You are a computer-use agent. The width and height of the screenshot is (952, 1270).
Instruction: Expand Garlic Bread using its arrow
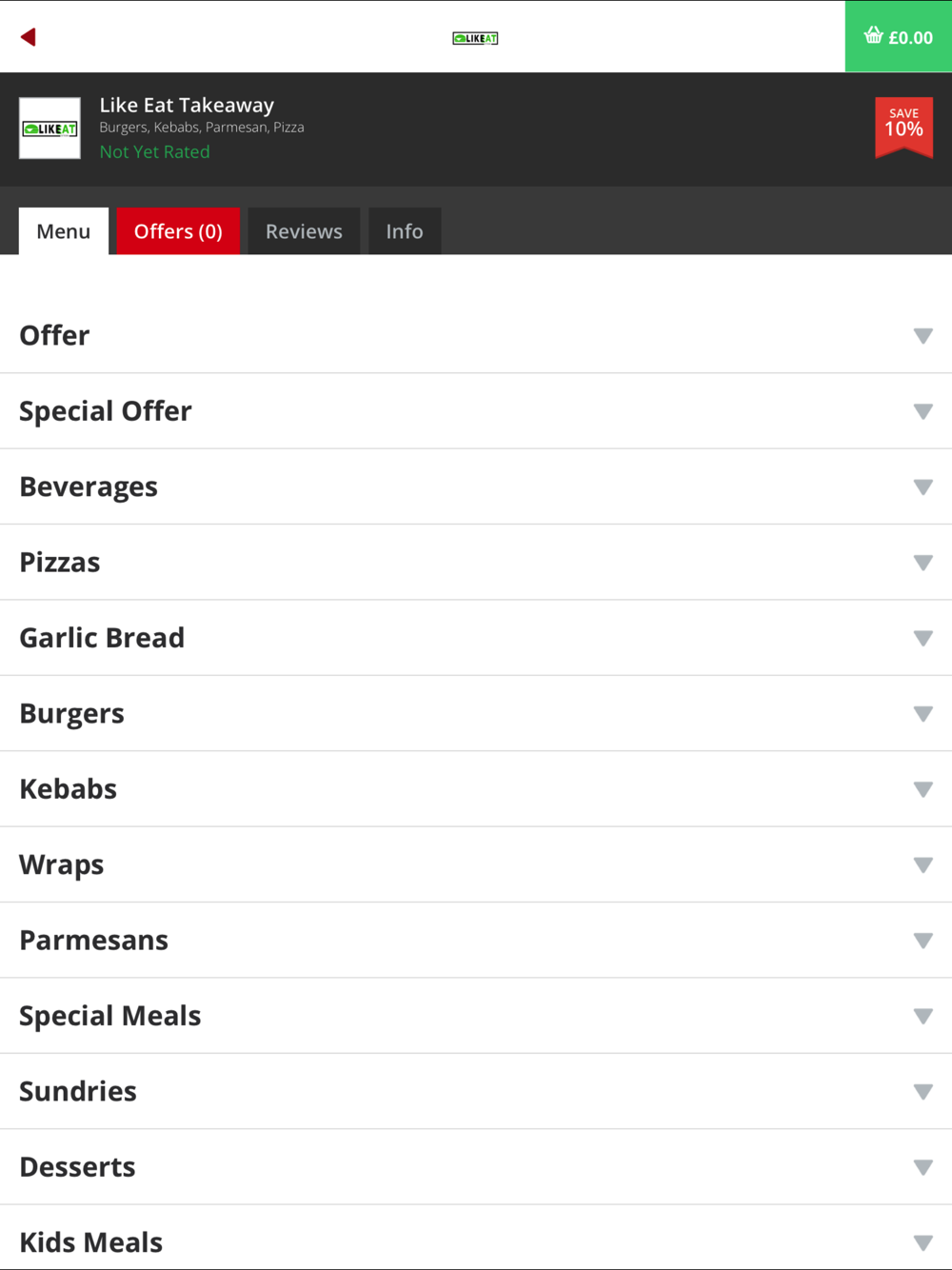[922, 639]
